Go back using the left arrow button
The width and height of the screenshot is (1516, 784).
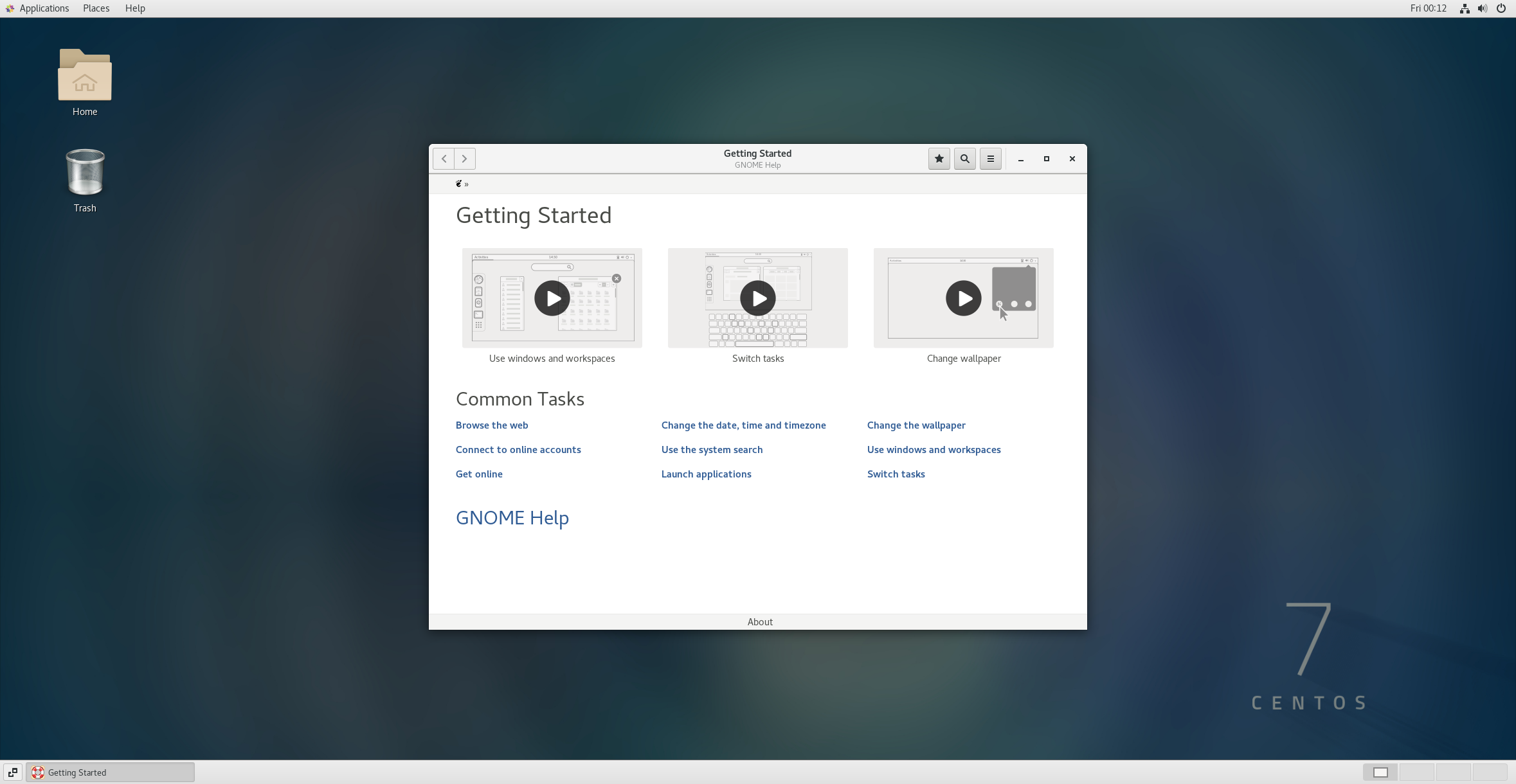tap(444, 159)
